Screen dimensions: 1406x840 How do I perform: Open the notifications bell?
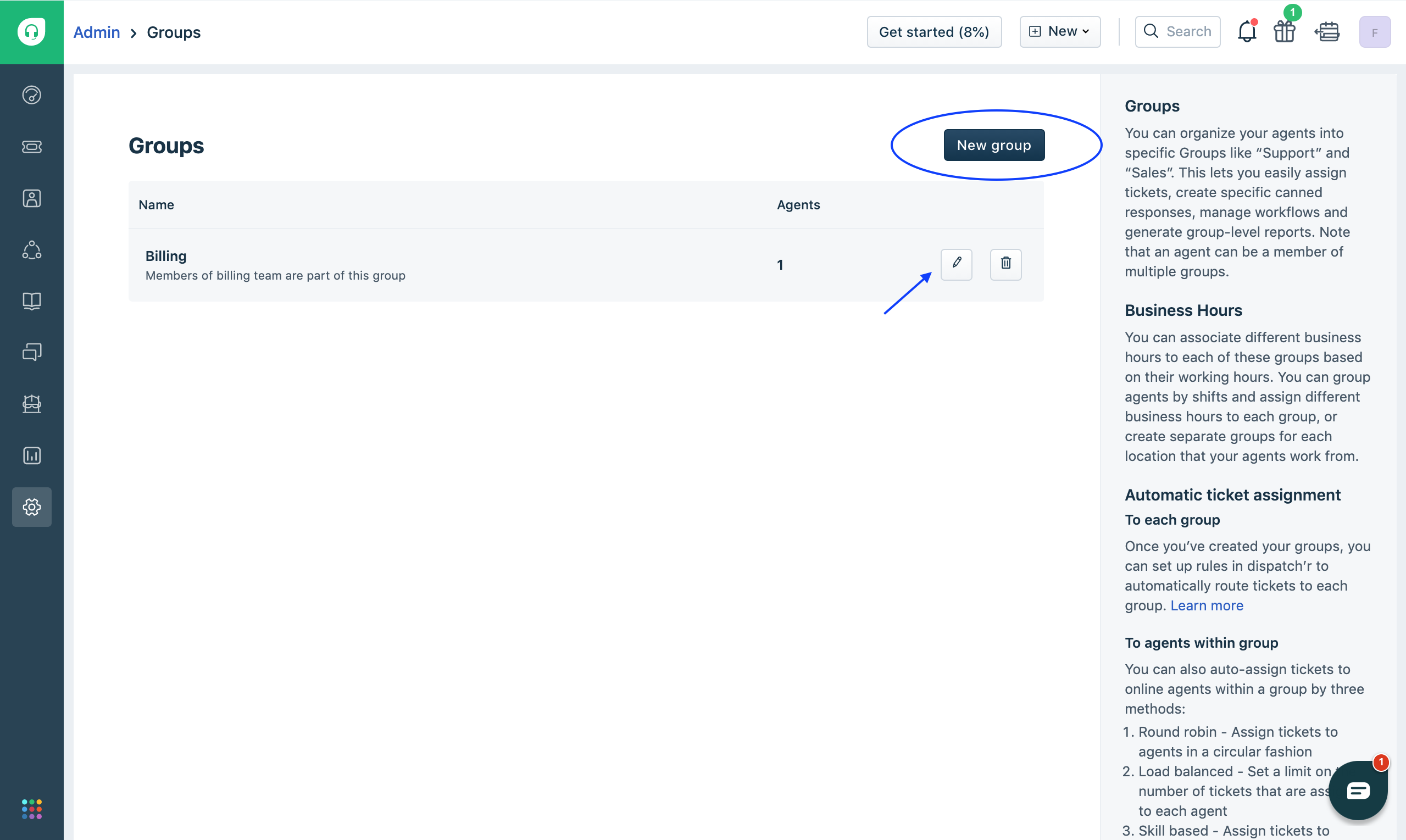coord(1246,32)
